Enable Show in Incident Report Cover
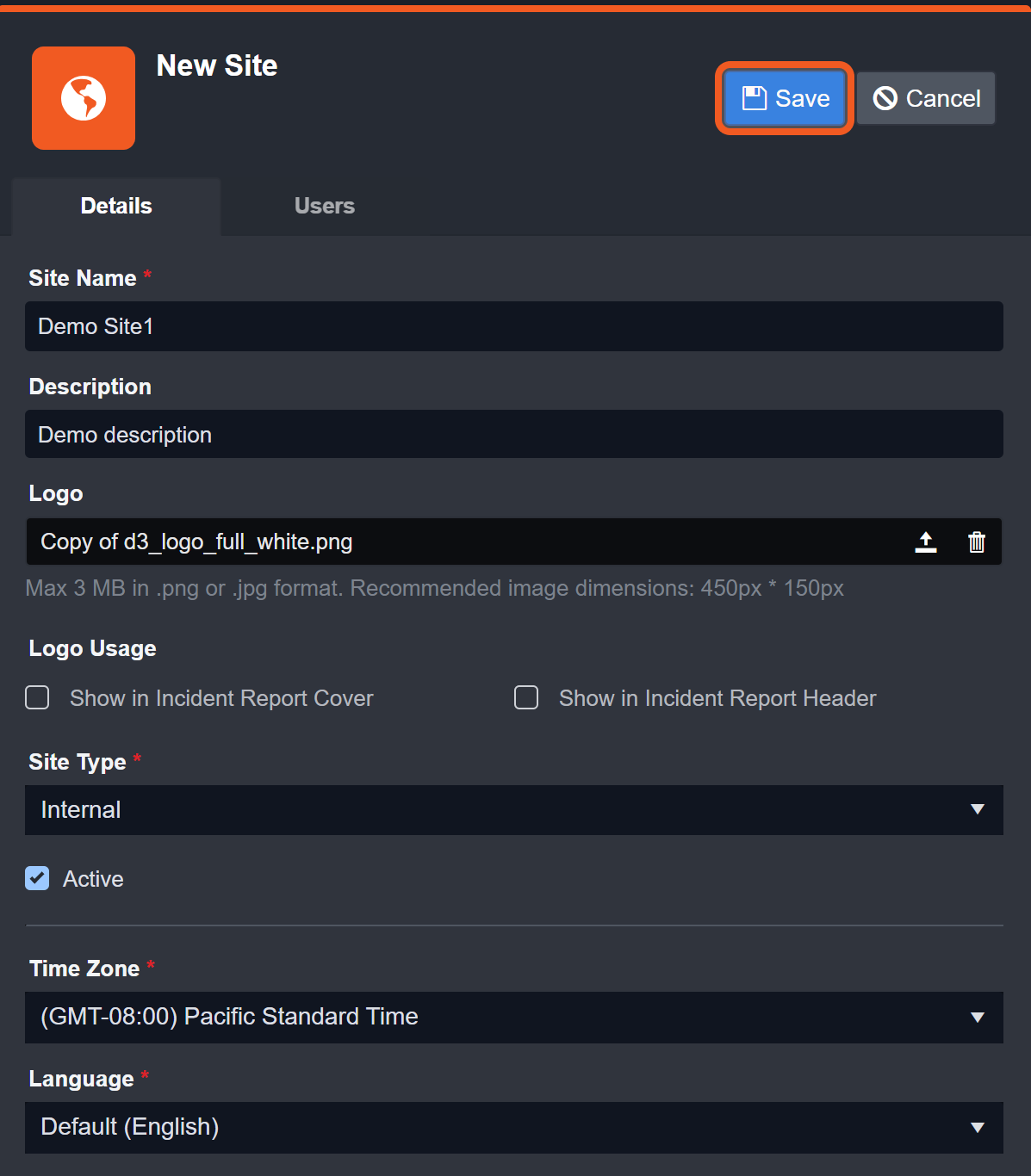The image size is (1031, 1176). (x=37, y=697)
